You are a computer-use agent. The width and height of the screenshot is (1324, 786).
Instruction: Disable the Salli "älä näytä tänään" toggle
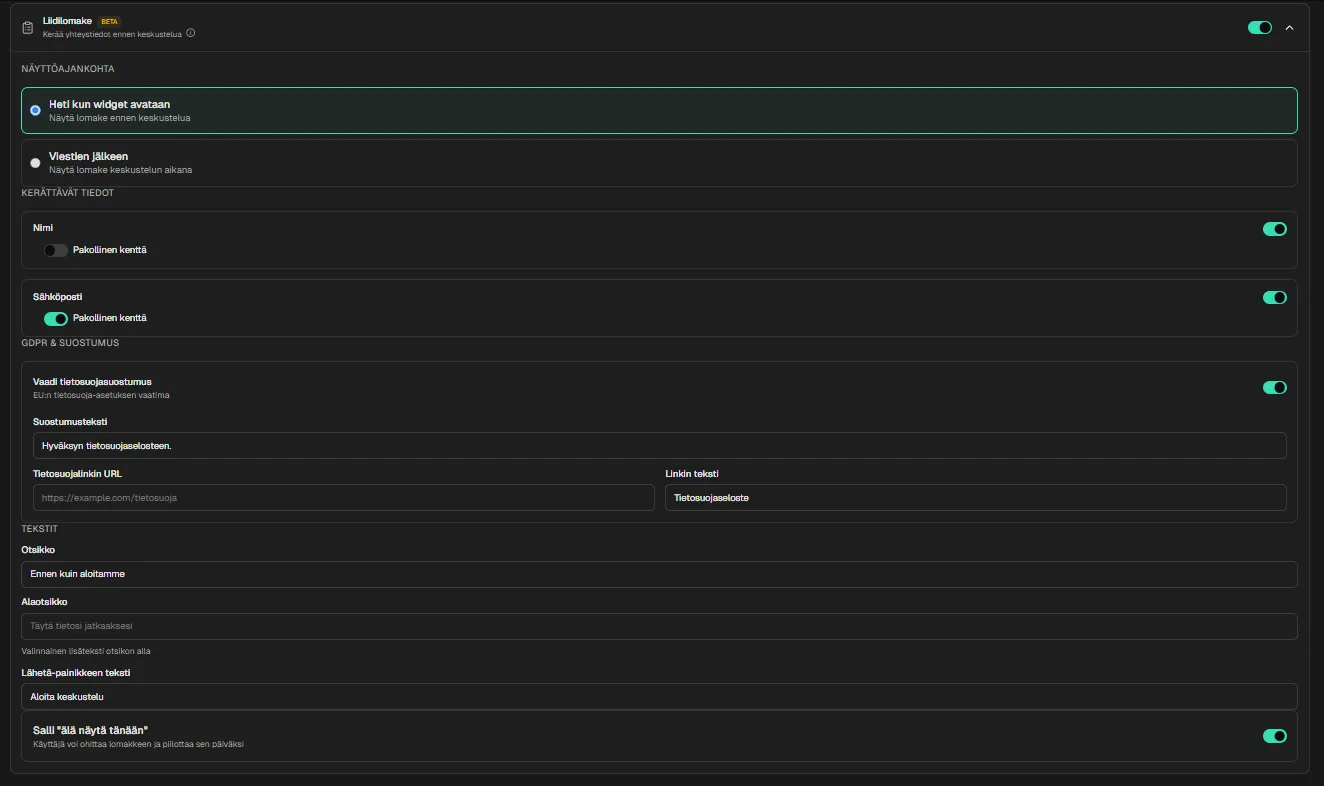tap(1274, 736)
